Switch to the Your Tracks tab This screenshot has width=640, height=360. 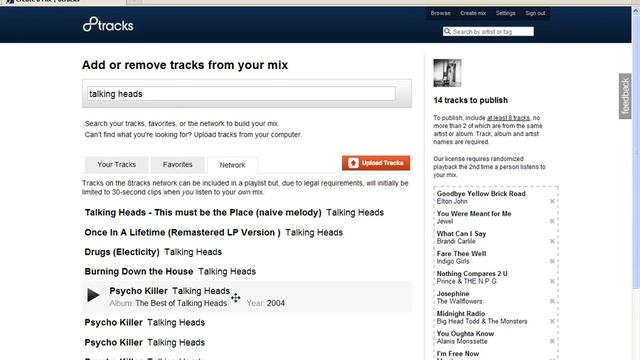(x=116, y=164)
